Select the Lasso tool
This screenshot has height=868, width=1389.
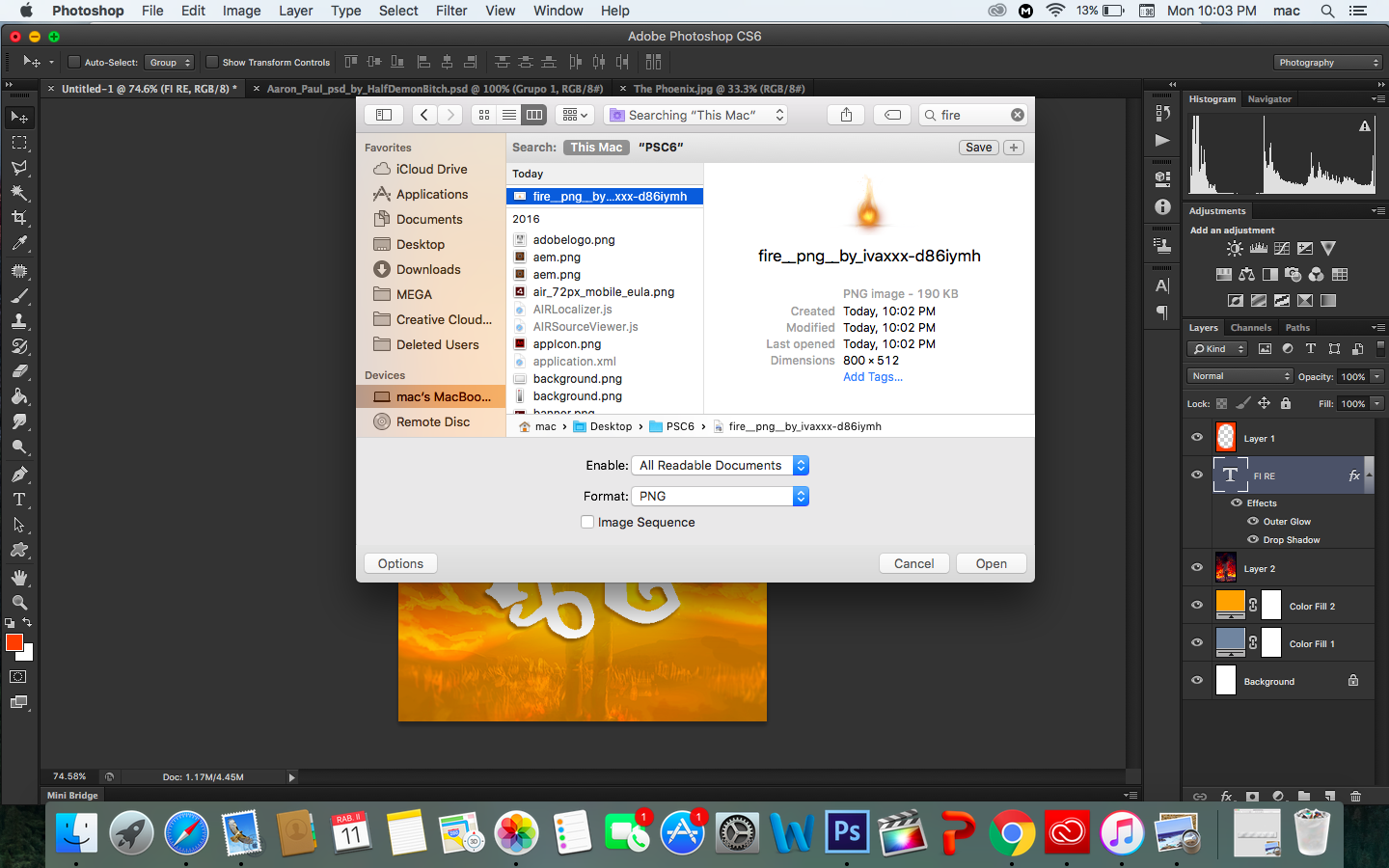coord(19,167)
